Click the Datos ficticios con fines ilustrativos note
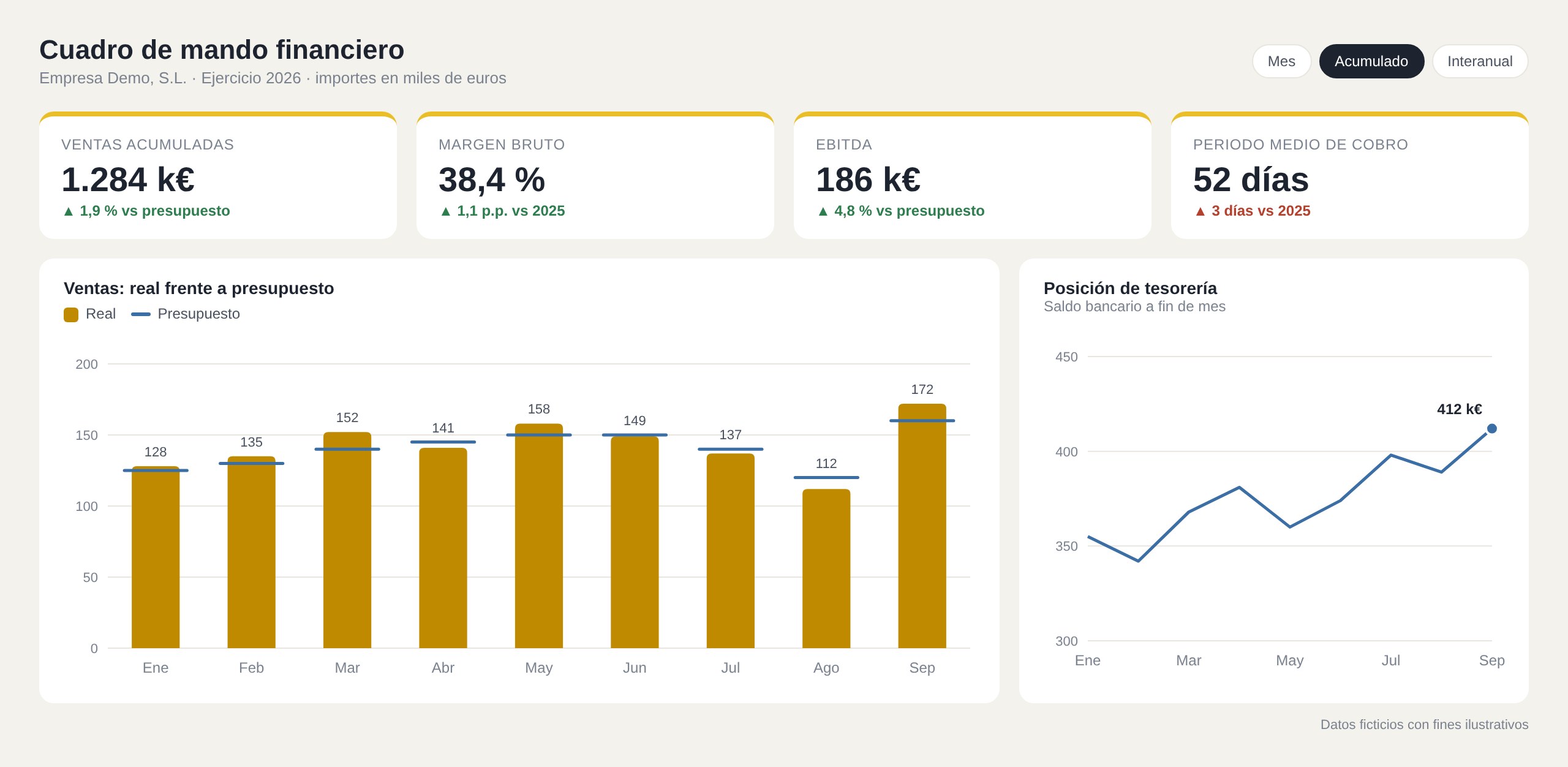Screen dimensions: 1568x767 1424,725
